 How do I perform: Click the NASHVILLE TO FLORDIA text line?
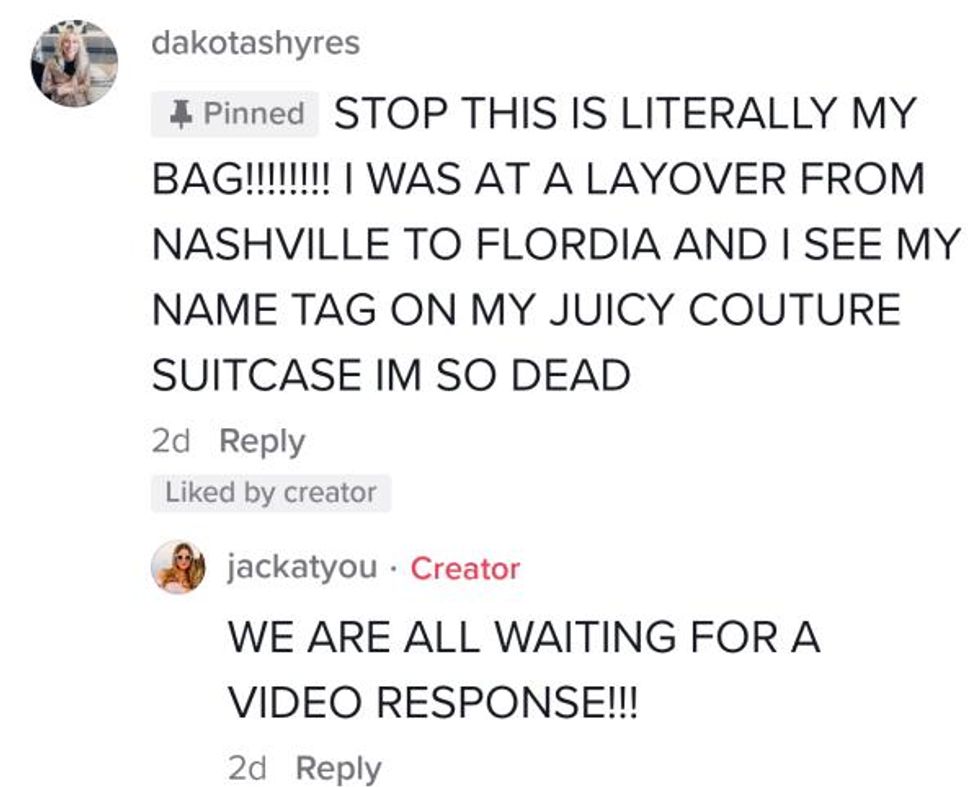[x=556, y=244]
